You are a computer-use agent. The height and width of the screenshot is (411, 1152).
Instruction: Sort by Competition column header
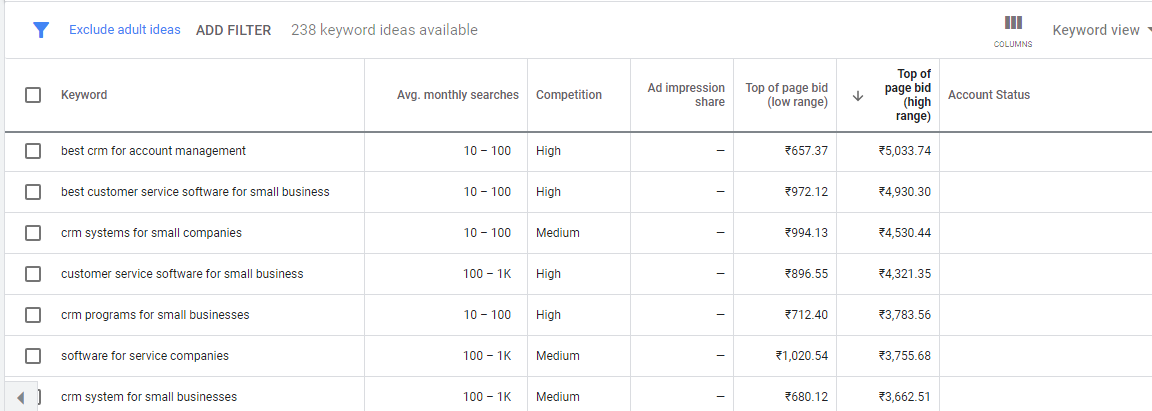[569, 95]
